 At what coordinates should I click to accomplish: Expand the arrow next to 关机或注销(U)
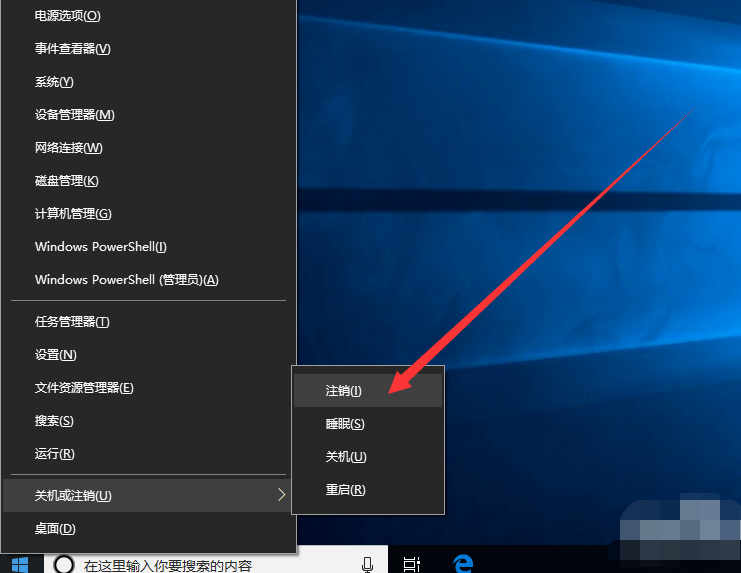pos(281,495)
